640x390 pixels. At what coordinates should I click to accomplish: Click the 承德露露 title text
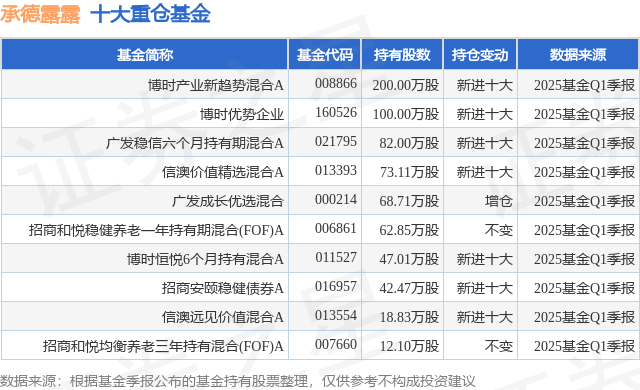tap(40, 14)
